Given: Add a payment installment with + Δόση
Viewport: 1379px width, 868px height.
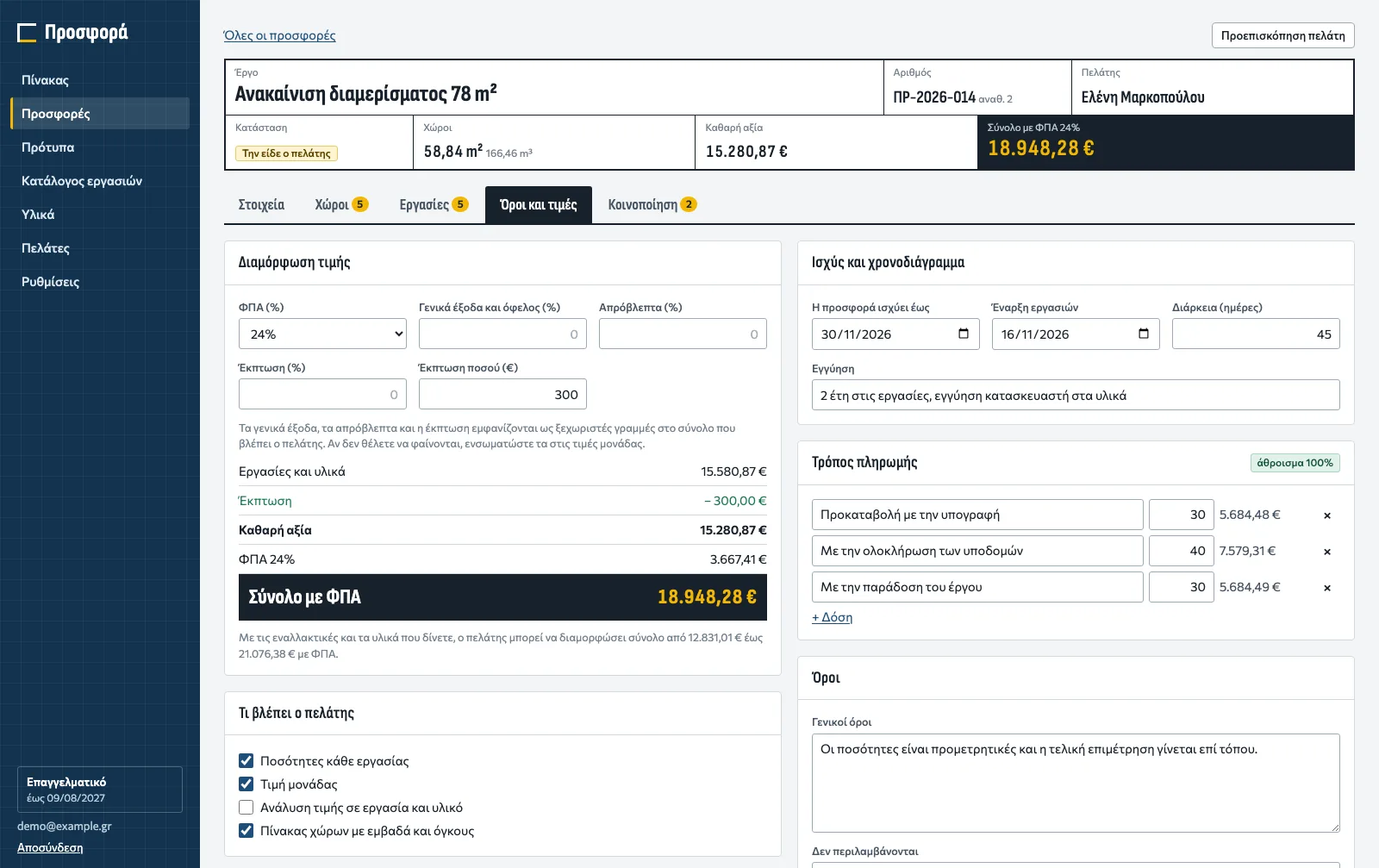Looking at the screenshot, I should (832, 617).
